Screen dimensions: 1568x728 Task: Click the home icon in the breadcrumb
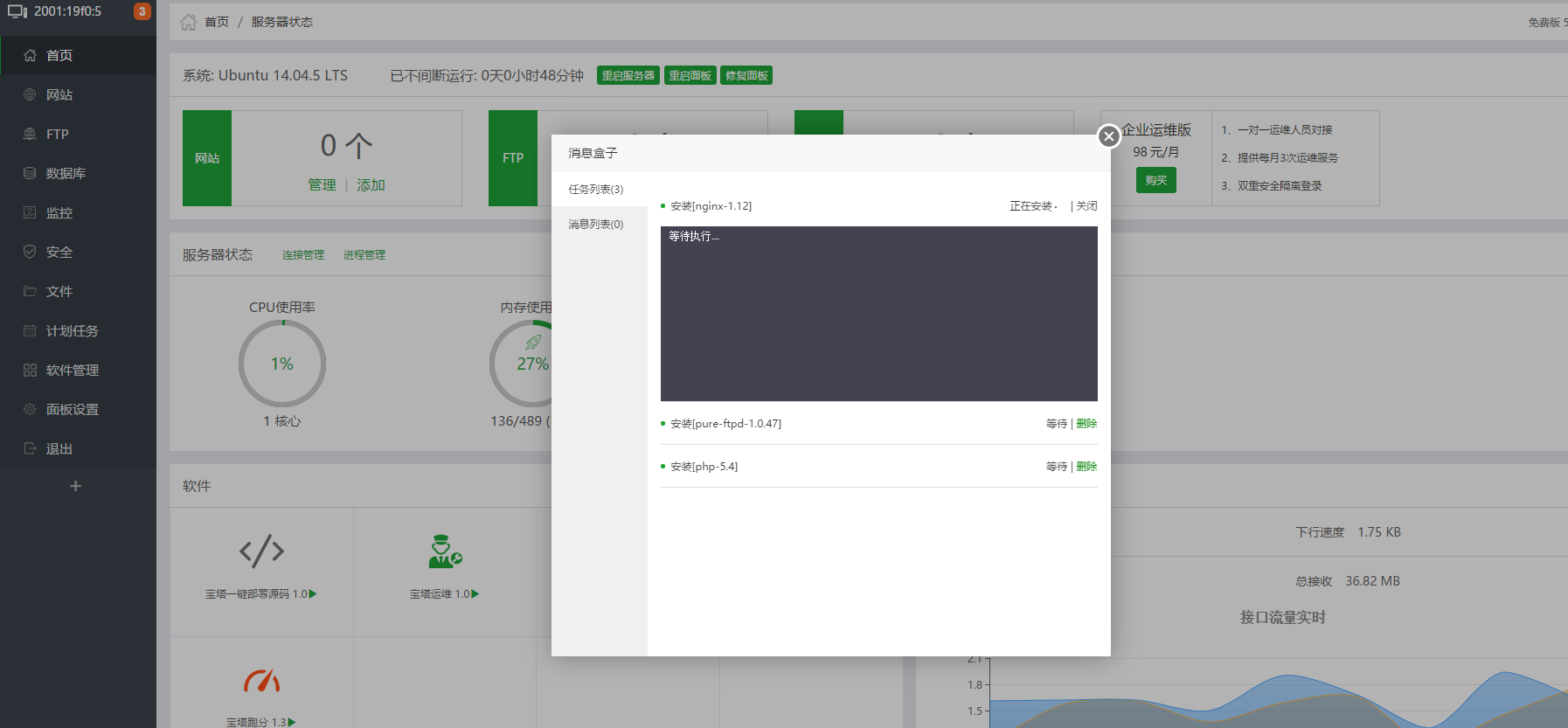188,22
